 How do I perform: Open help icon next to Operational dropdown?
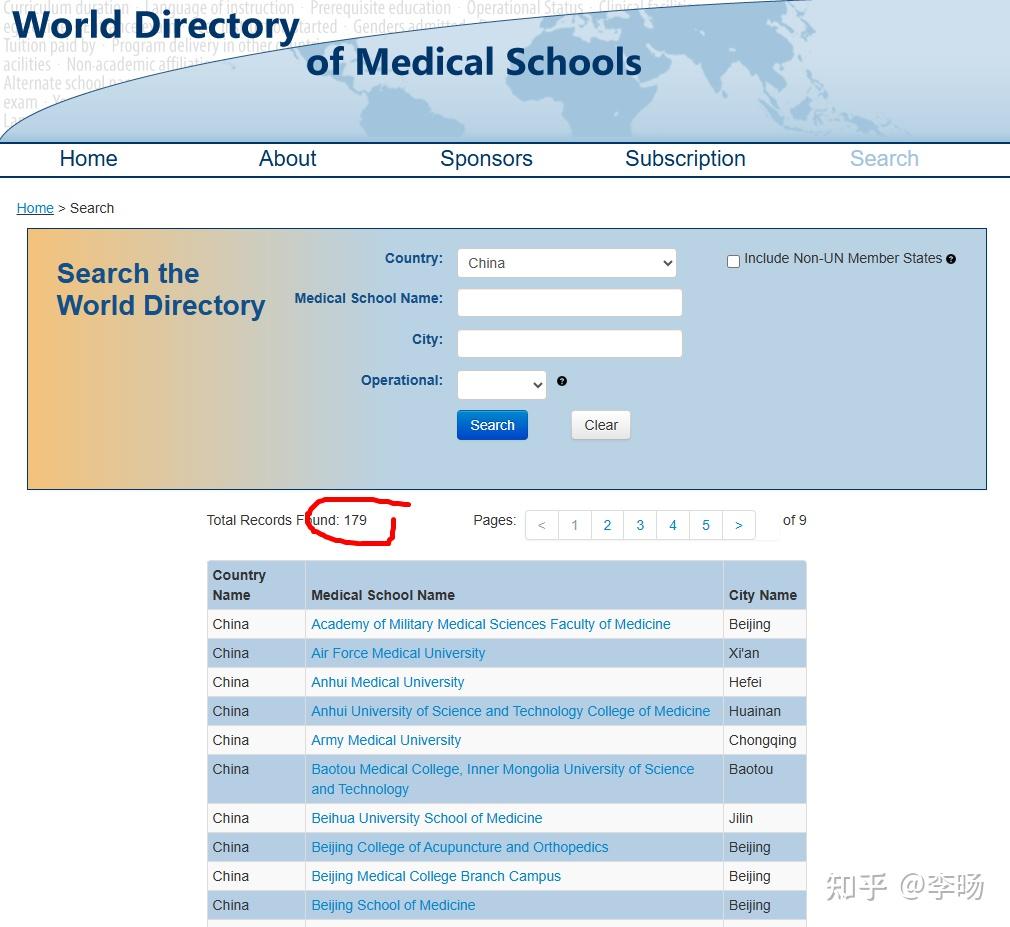[562, 381]
